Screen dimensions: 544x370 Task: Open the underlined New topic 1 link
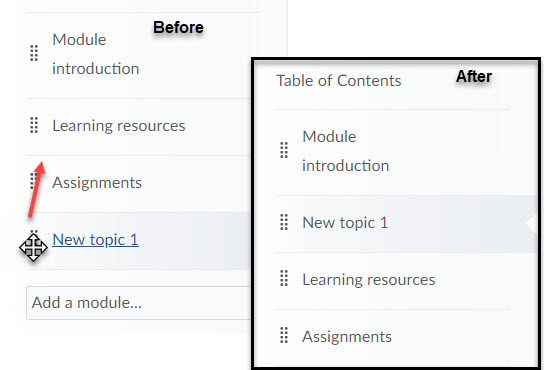pos(95,239)
